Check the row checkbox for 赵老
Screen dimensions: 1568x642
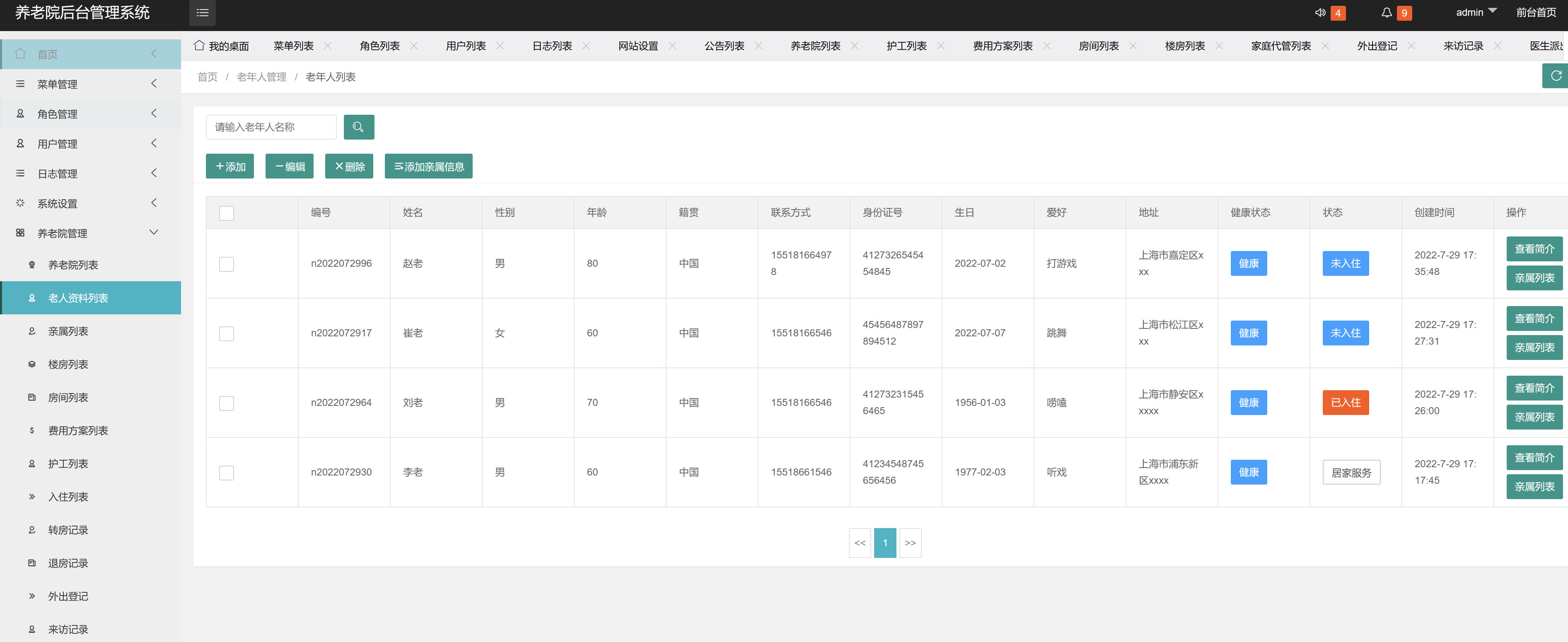[226, 264]
